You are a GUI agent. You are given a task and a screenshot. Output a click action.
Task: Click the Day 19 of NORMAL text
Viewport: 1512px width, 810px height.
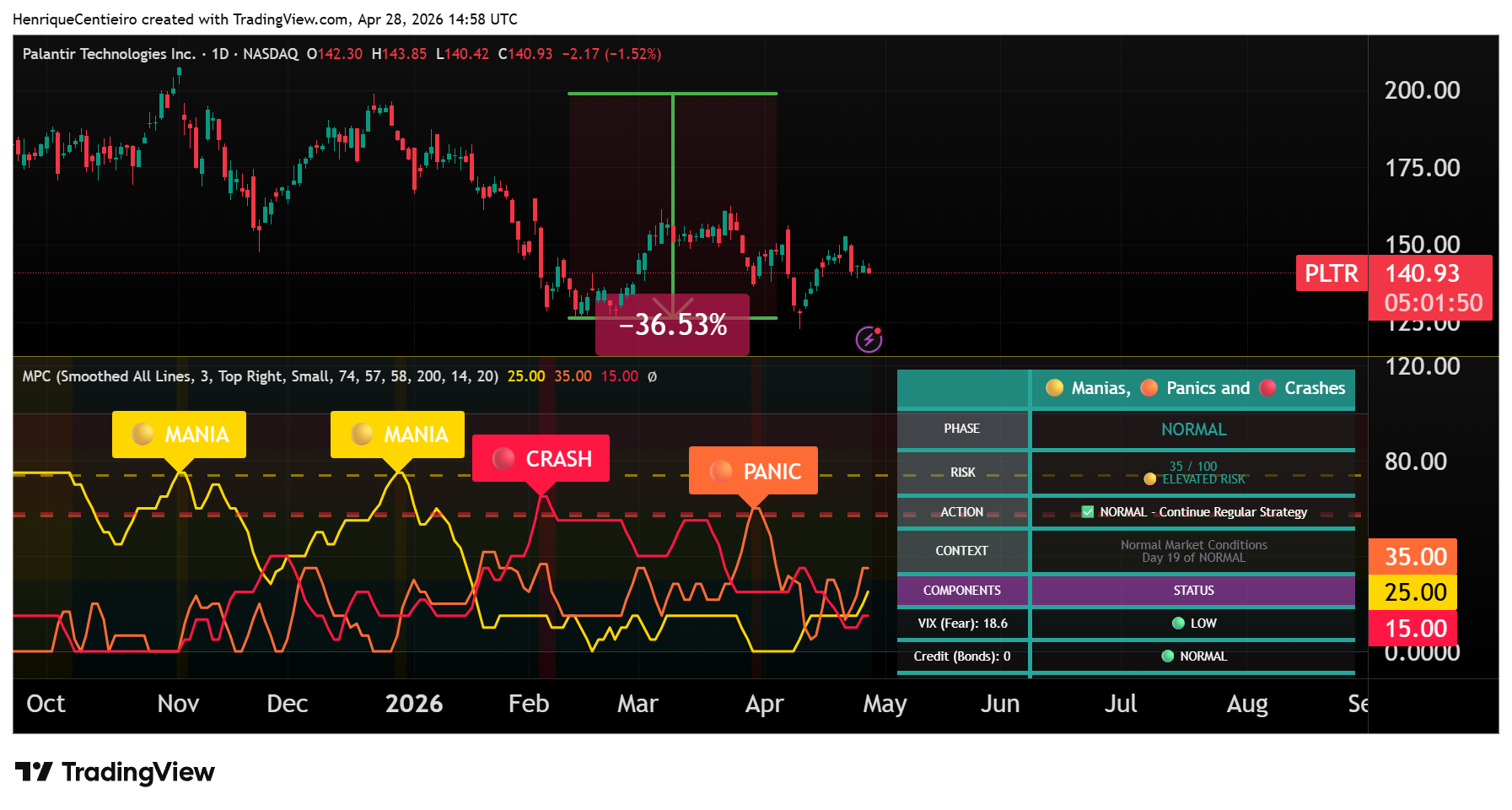[x=1193, y=558]
